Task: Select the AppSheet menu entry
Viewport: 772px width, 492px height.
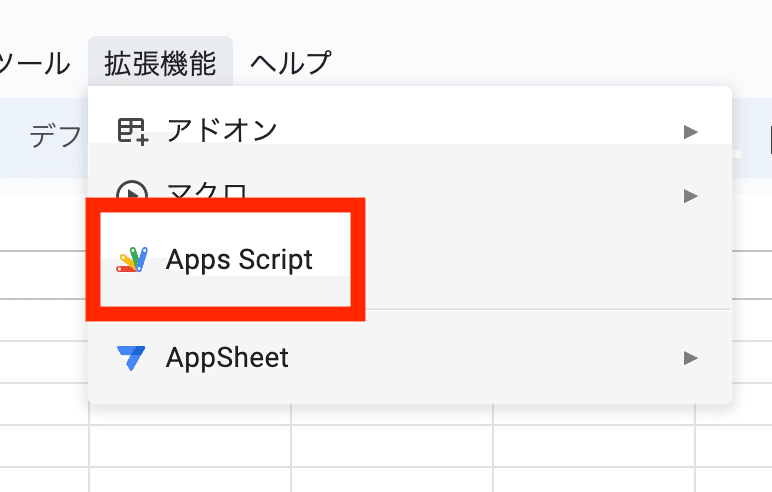Action: tap(410, 358)
